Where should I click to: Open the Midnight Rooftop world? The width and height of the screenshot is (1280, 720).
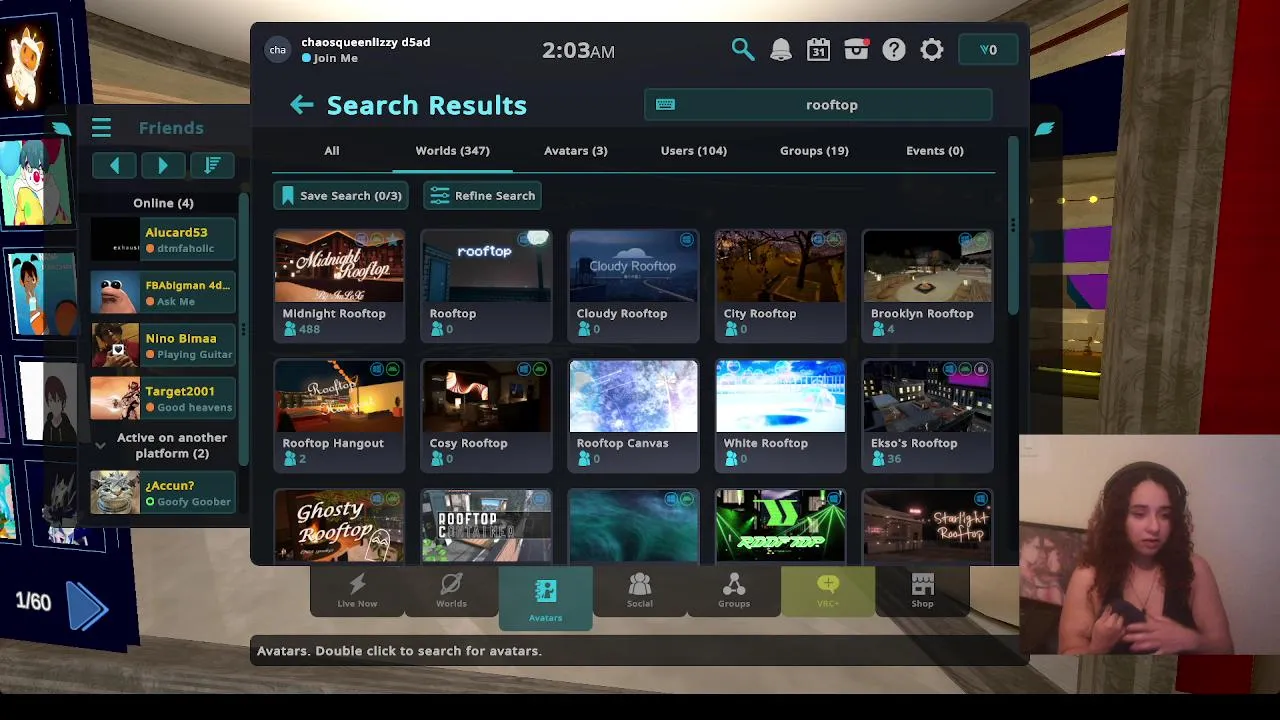(x=339, y=286)
